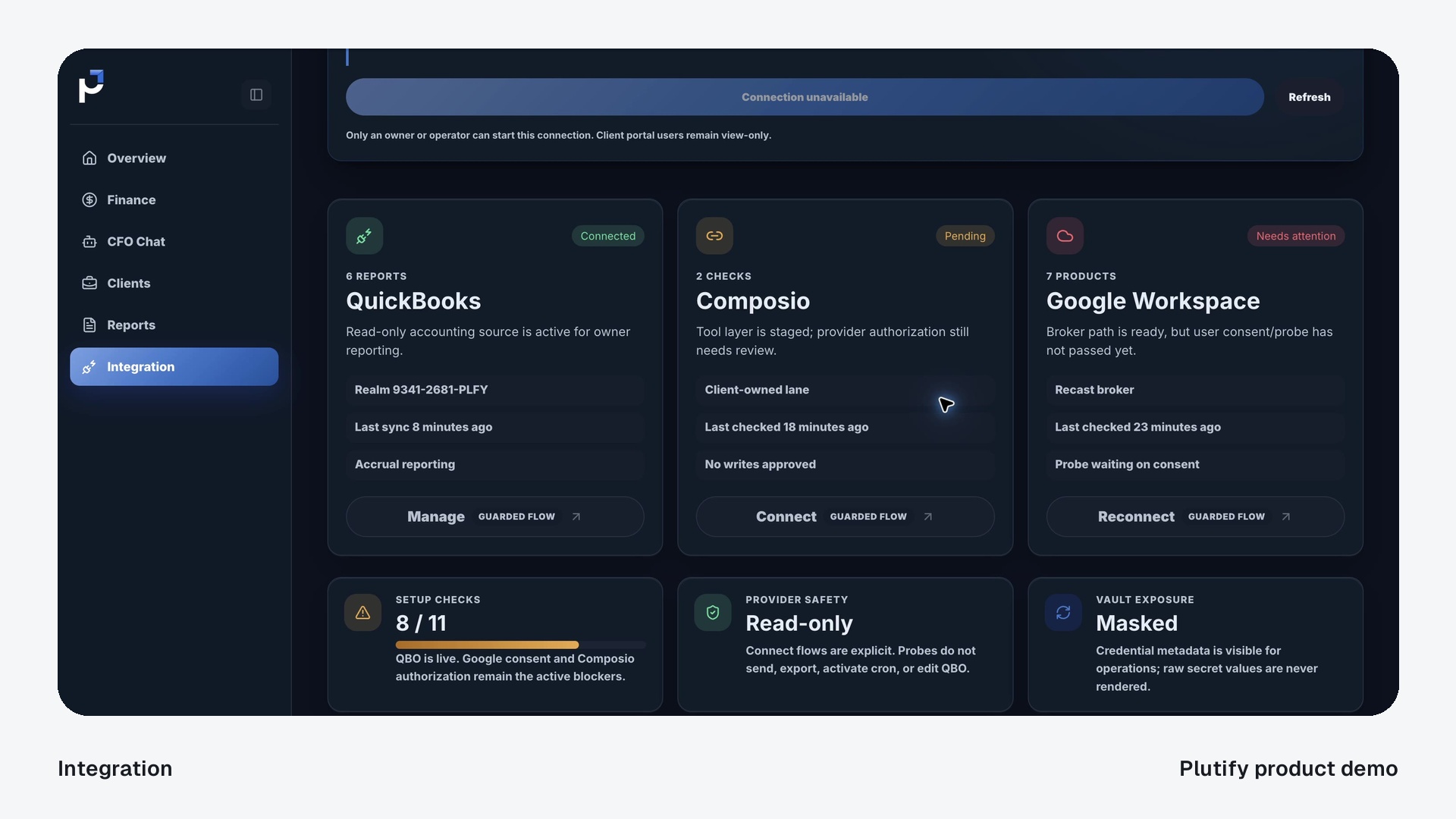The image size is (1456, 819).
Task: Click the 2 CHECKS label
Action: click(723, 276)
